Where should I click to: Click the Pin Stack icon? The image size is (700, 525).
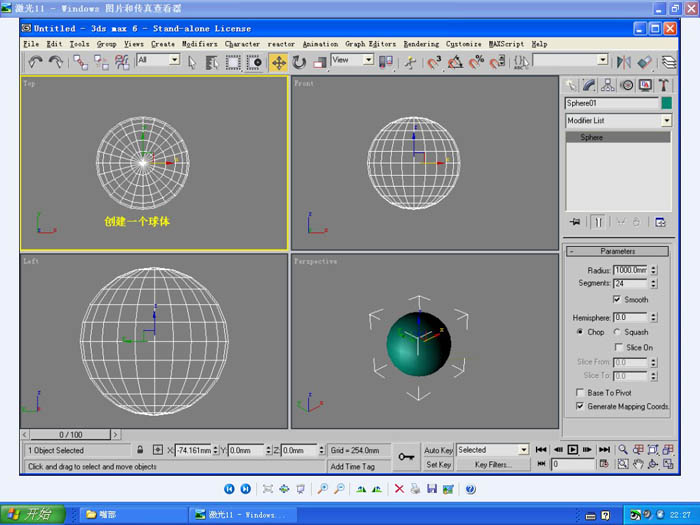click(575, 221)
